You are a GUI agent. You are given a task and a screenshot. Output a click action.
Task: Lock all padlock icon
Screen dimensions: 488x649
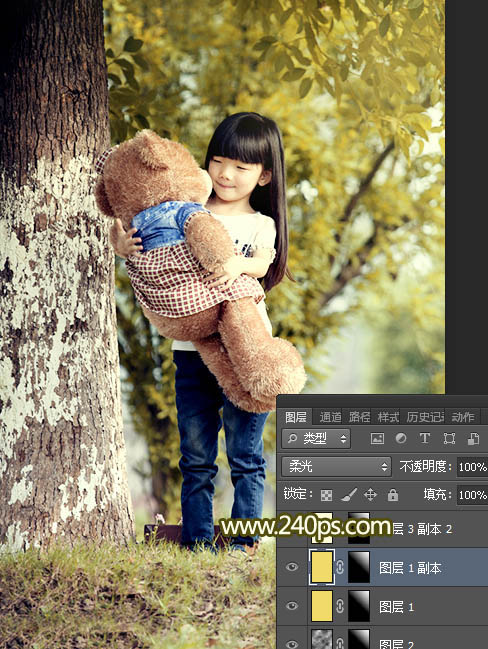click(x=393, y=494)
